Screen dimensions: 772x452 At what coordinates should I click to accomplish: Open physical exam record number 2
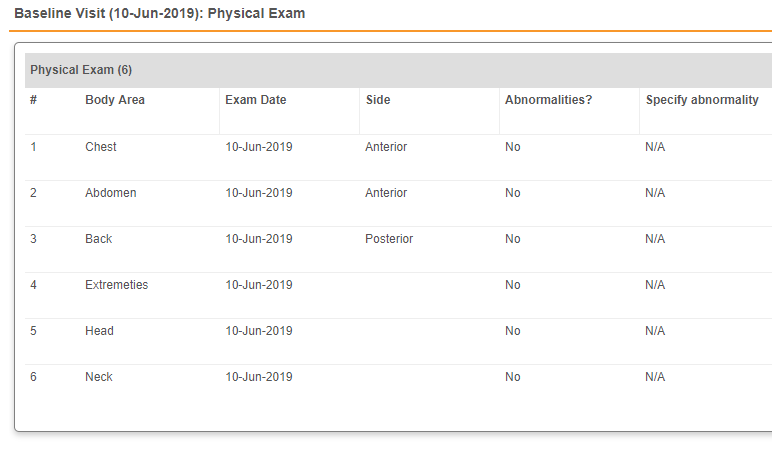[x=33, y=193]
